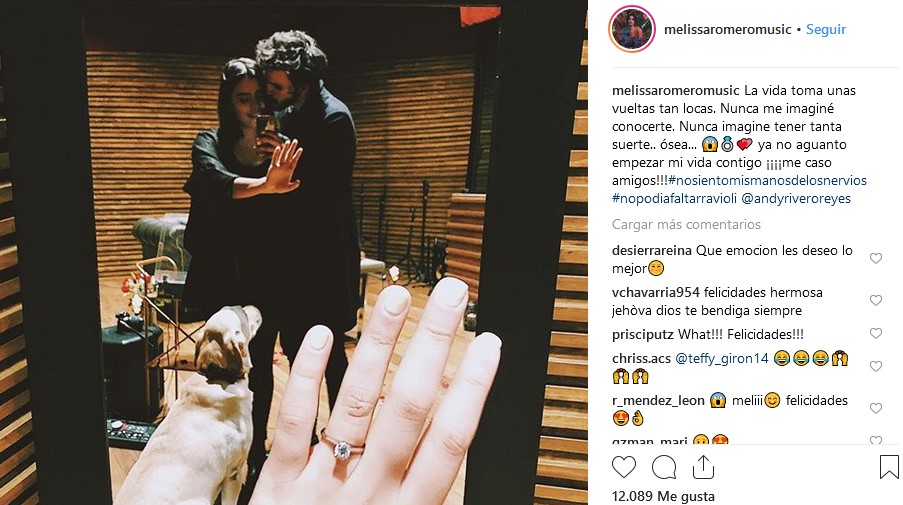The height and width of the screenshot is (505, 903).
Task: Like chriss.acs's comment
Action: (875, 366)
